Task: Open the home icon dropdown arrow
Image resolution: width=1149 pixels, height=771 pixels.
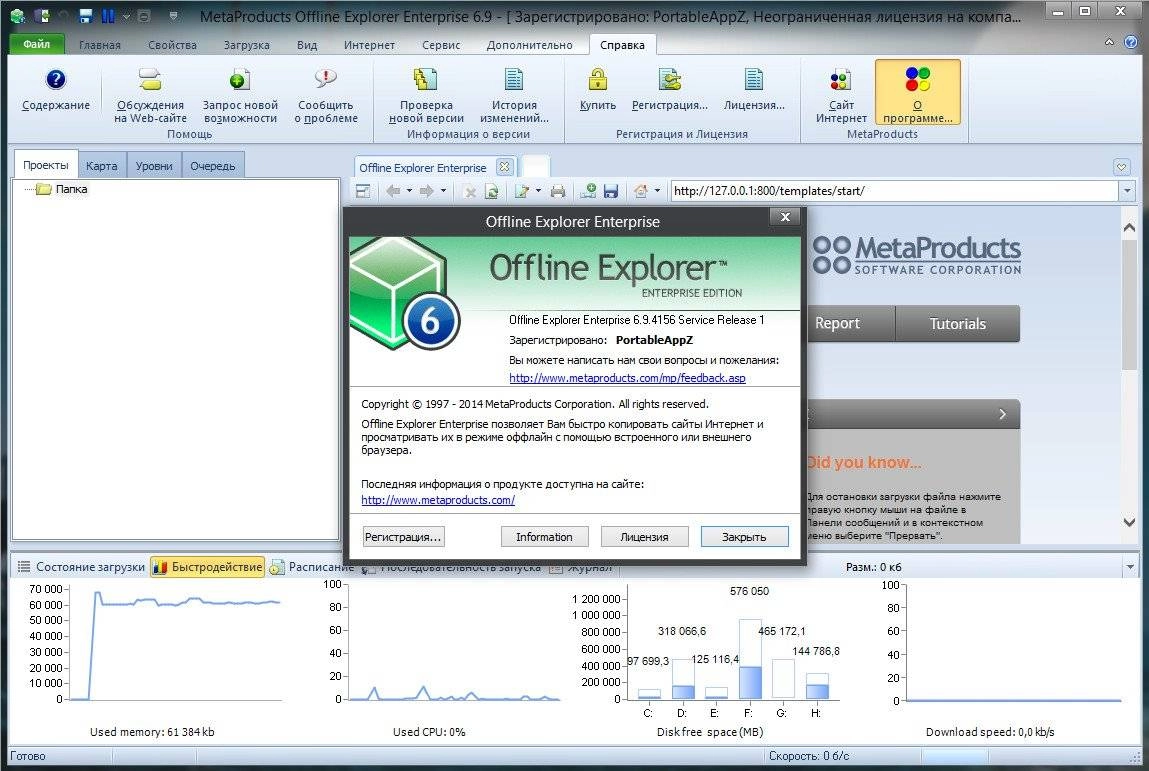Action: click(x=657, y=191)
